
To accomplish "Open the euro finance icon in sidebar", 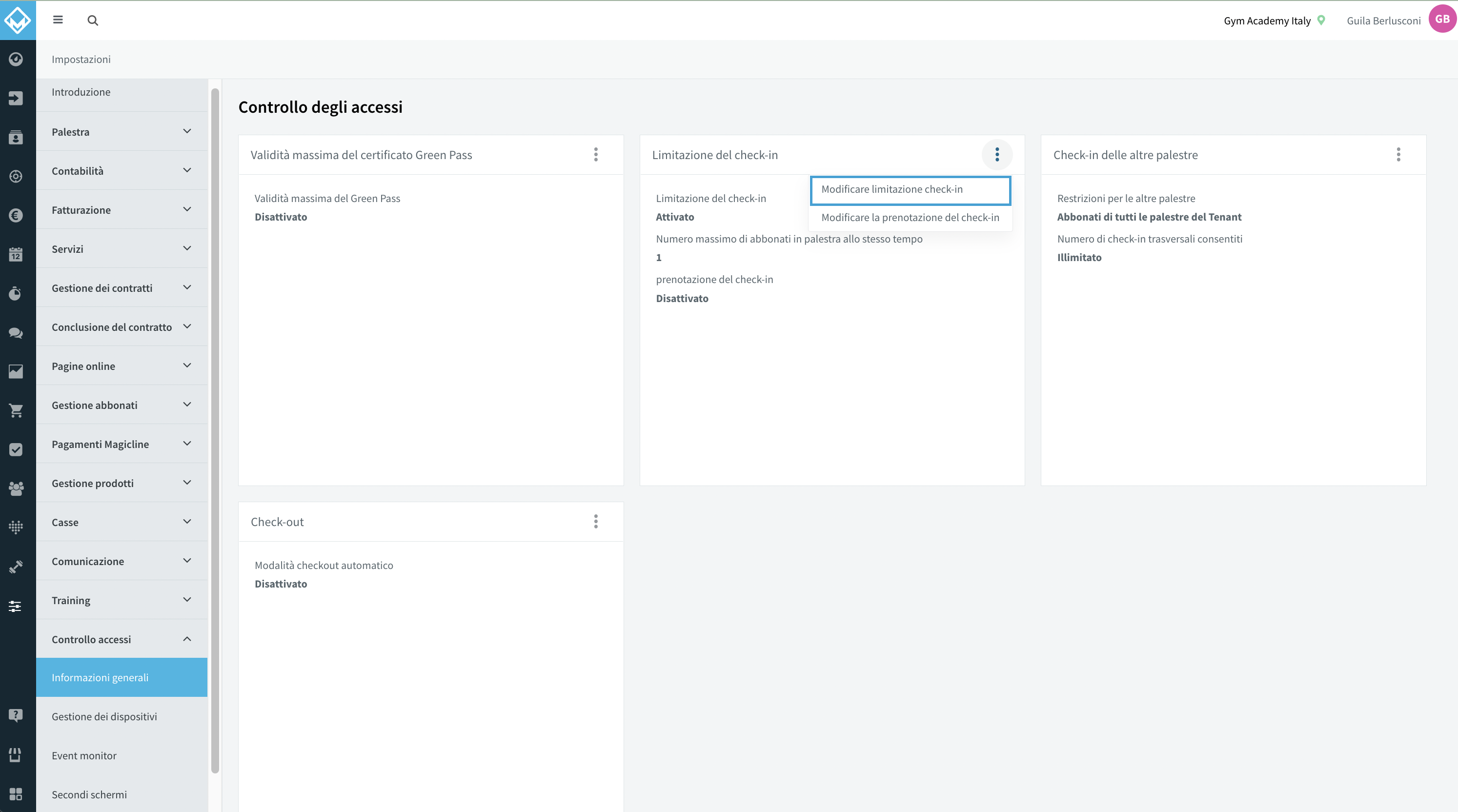I will 16,215.
